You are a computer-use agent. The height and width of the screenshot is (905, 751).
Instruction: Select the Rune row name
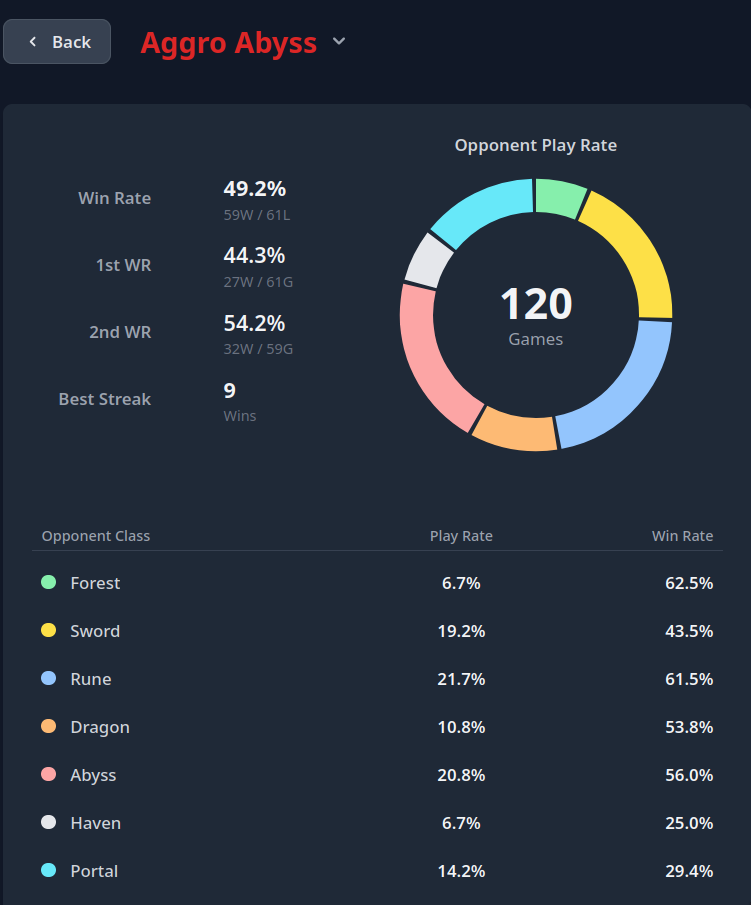(x=91, y=679)
